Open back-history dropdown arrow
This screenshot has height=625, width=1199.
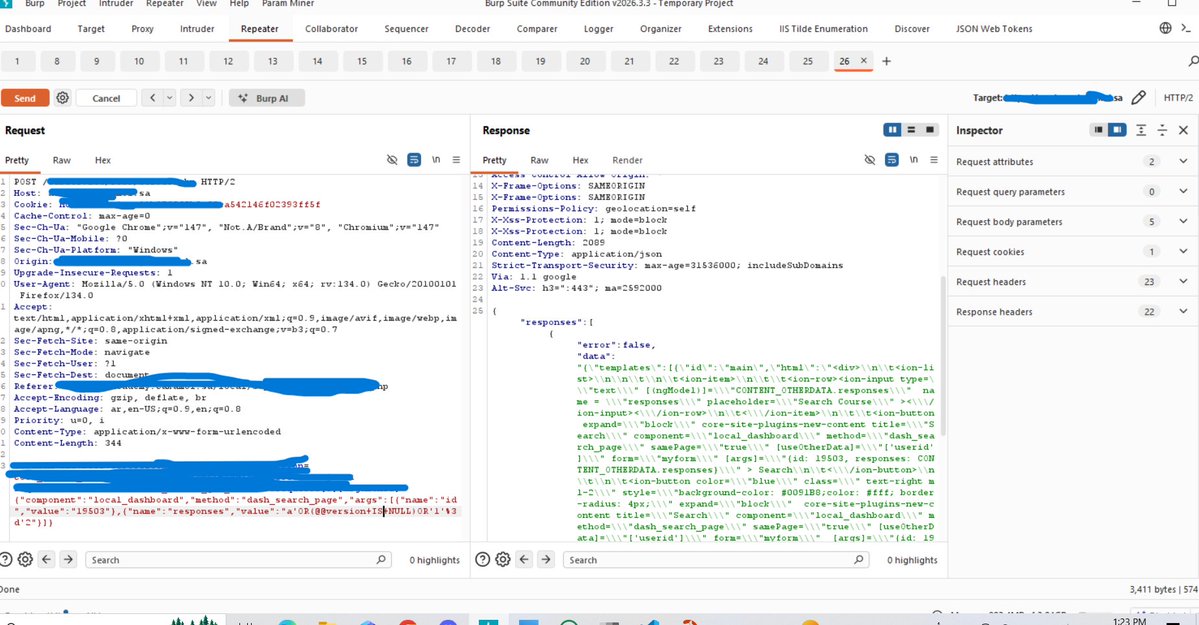pos(170,98)
